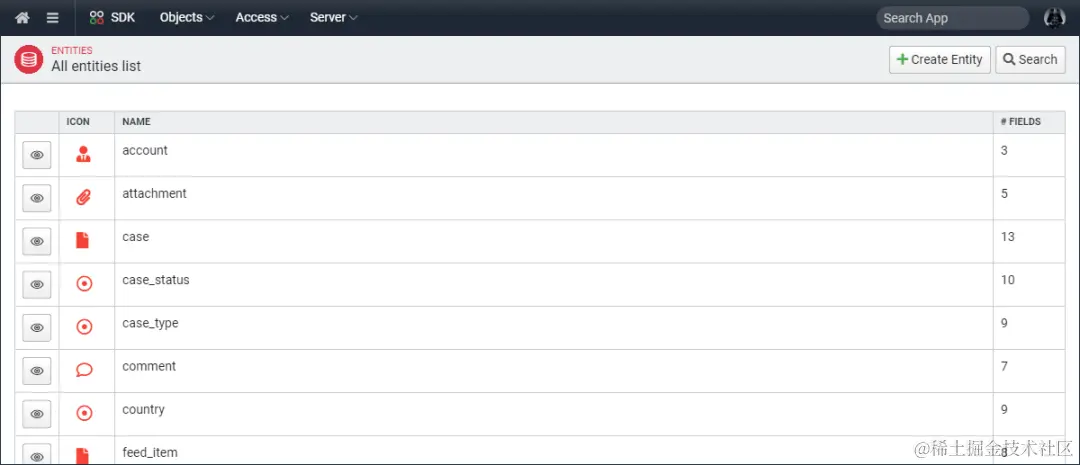The width and height of the screenshot is (1080, 465).
Task: Open the hamburger menu icon
Action: click(52, 17)
